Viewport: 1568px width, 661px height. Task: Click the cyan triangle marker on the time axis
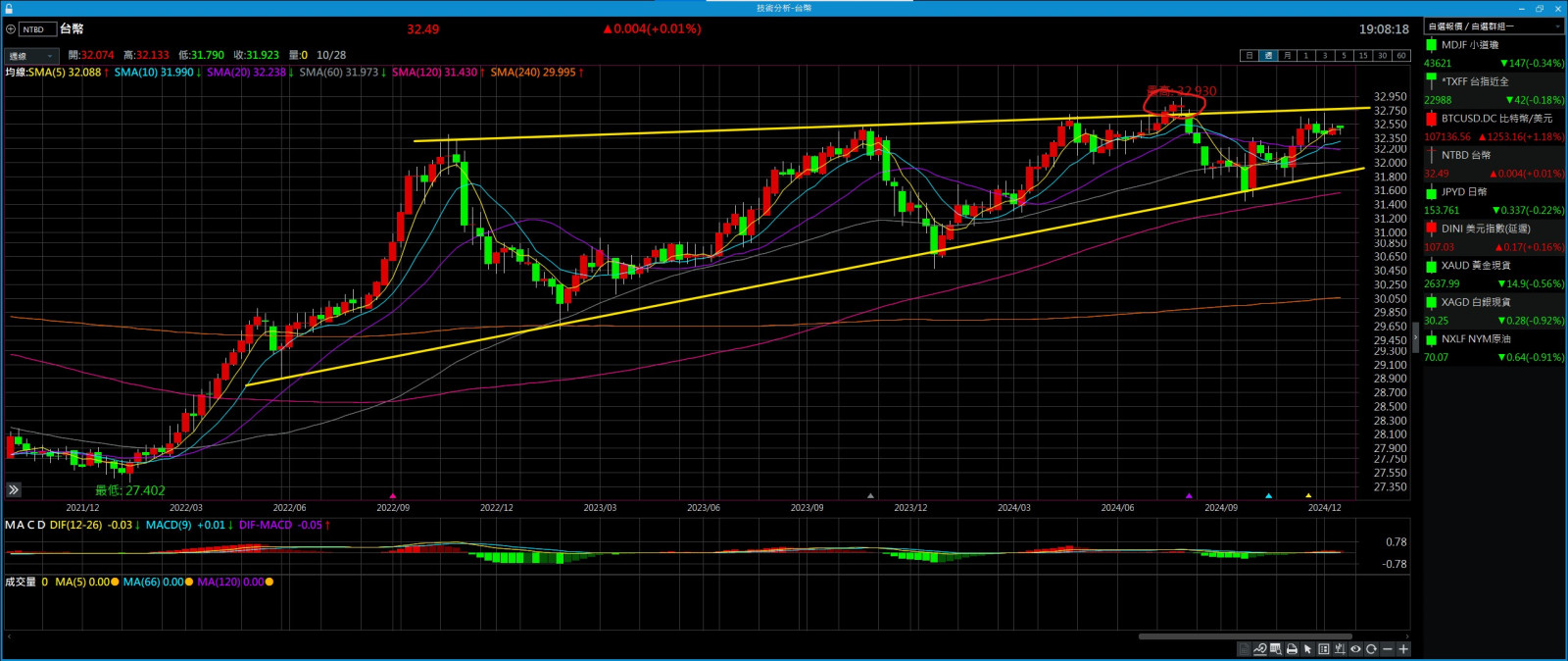(x=1268, y=496)
